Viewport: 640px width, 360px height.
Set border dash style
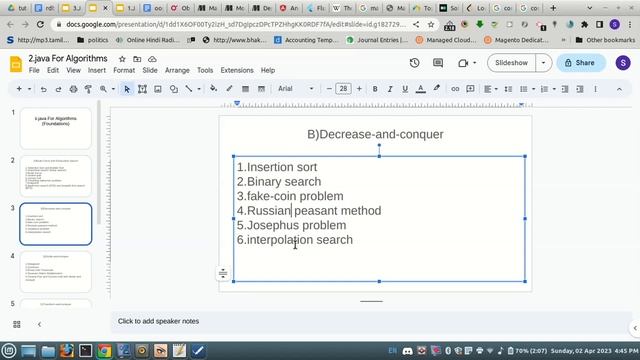[261, 89]
